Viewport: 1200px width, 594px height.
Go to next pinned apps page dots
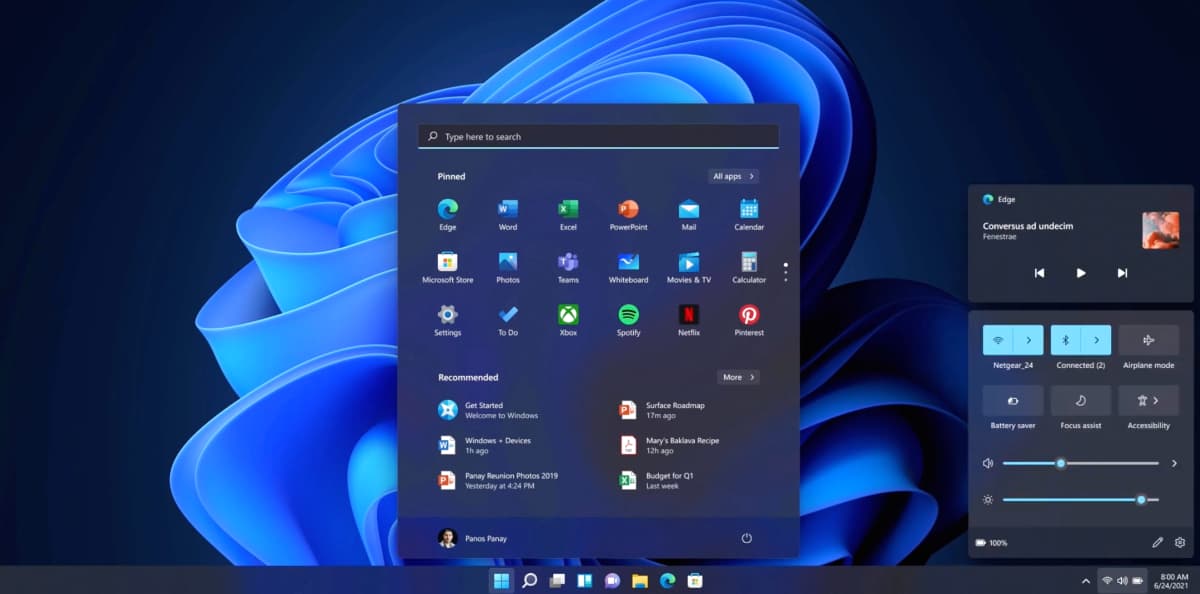point(786,272)
